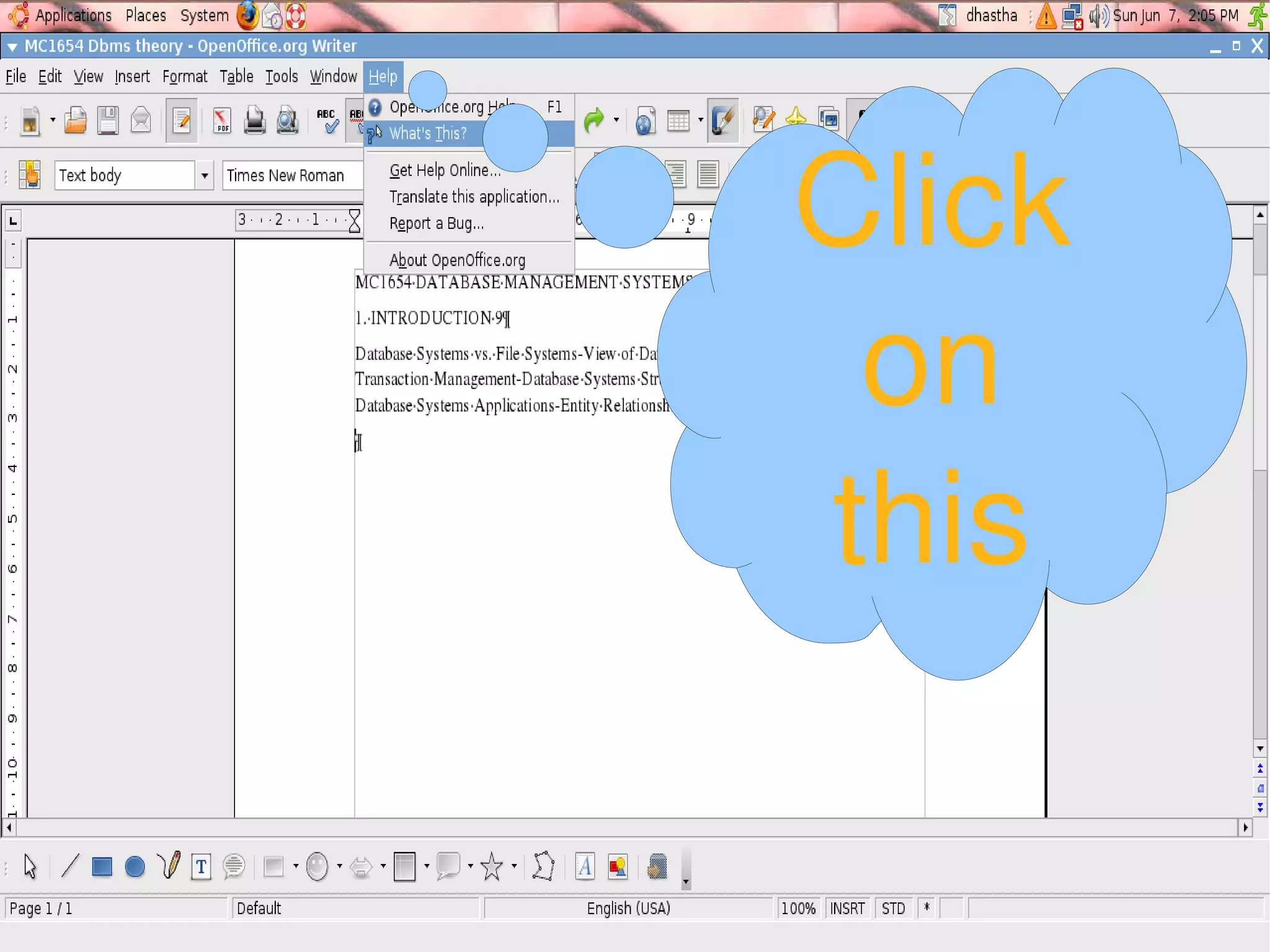The width and height of the screenshot is (1270, 952).
Task: Select the Stars shape tool
Action: 492,866
